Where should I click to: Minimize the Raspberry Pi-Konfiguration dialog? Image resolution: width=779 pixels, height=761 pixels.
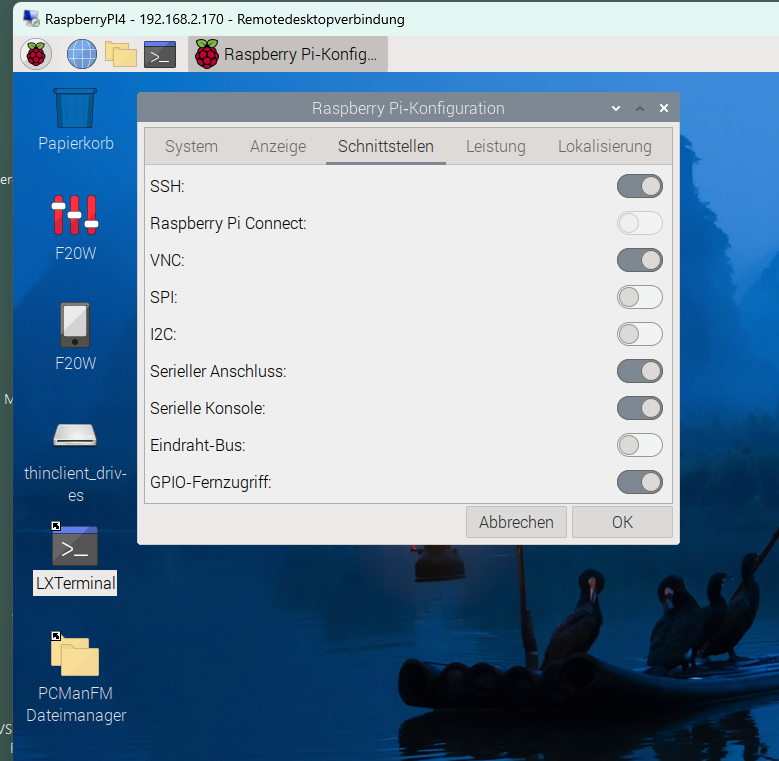tap(616, 108)
